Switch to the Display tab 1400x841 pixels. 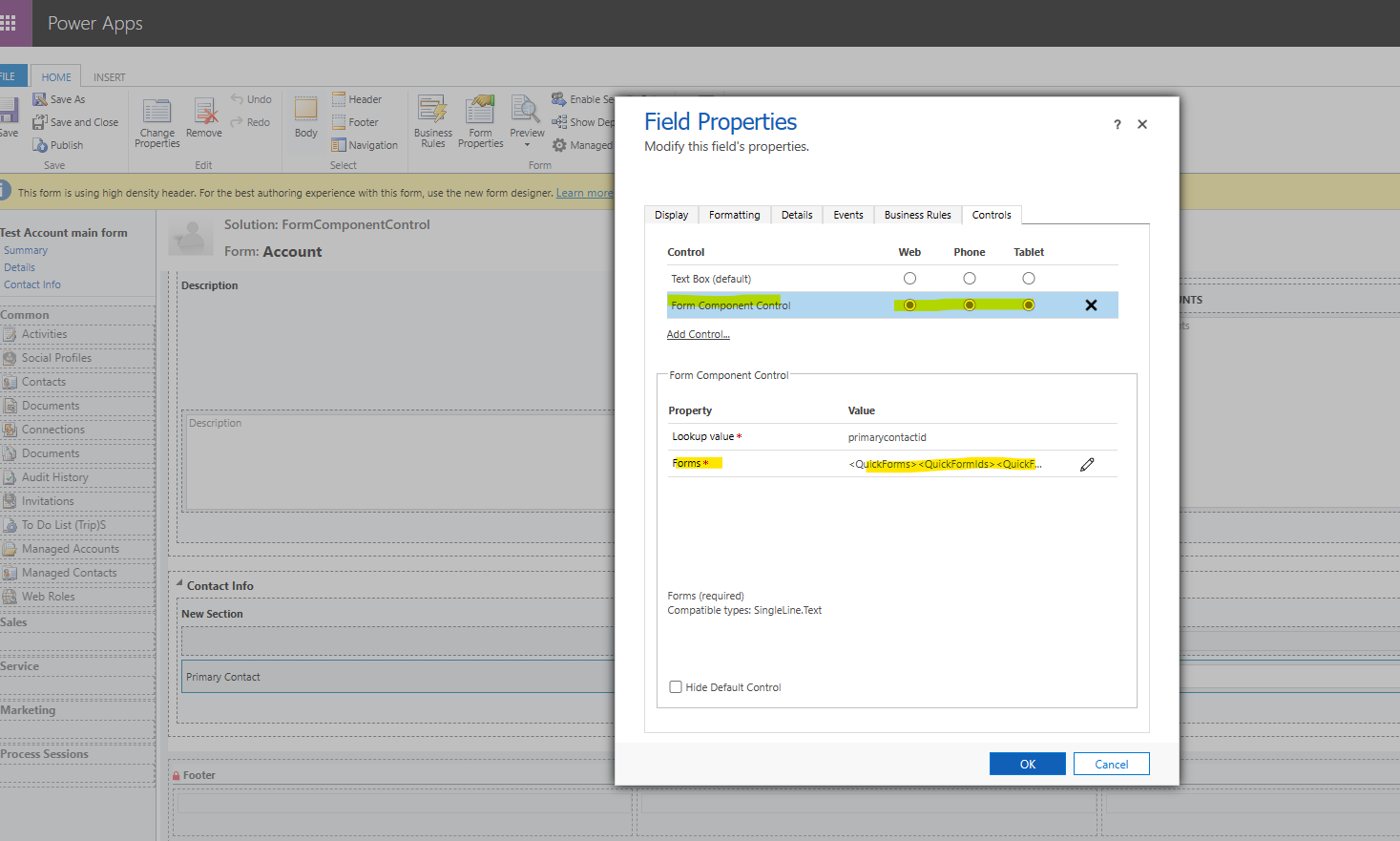671,215
